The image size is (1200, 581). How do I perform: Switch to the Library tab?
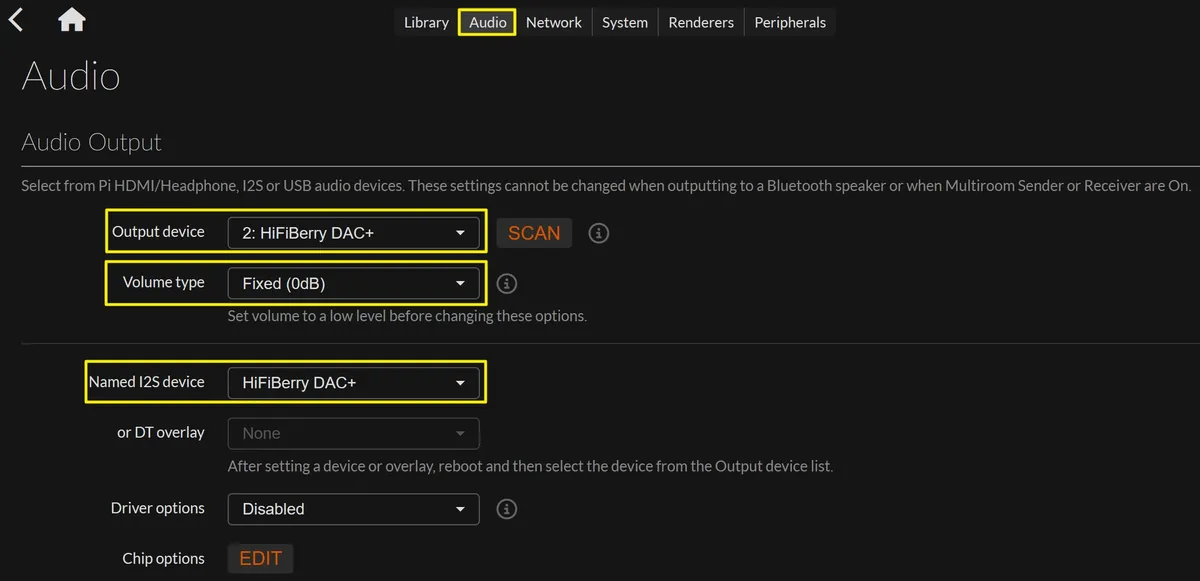pos(426,22)
